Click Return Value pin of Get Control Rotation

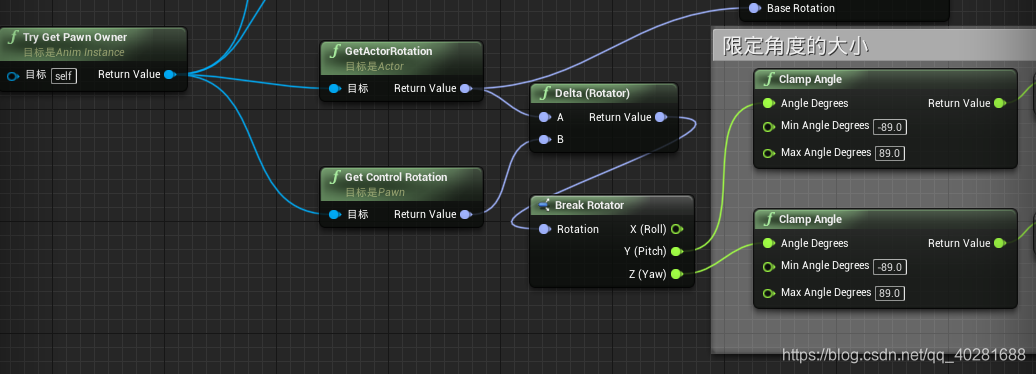[x=466, y=214]
